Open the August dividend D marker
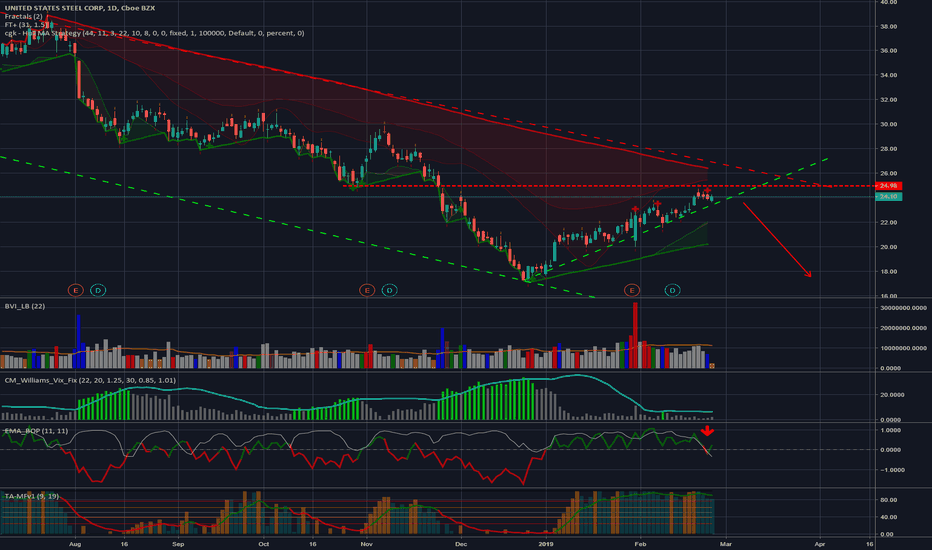932x550 pixels. (98, 290)
